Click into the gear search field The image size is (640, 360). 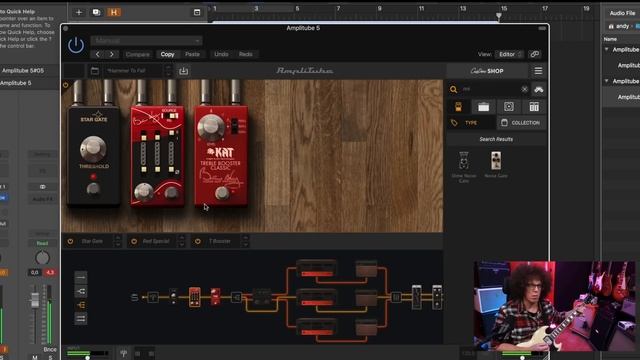[x=490, y=89]
